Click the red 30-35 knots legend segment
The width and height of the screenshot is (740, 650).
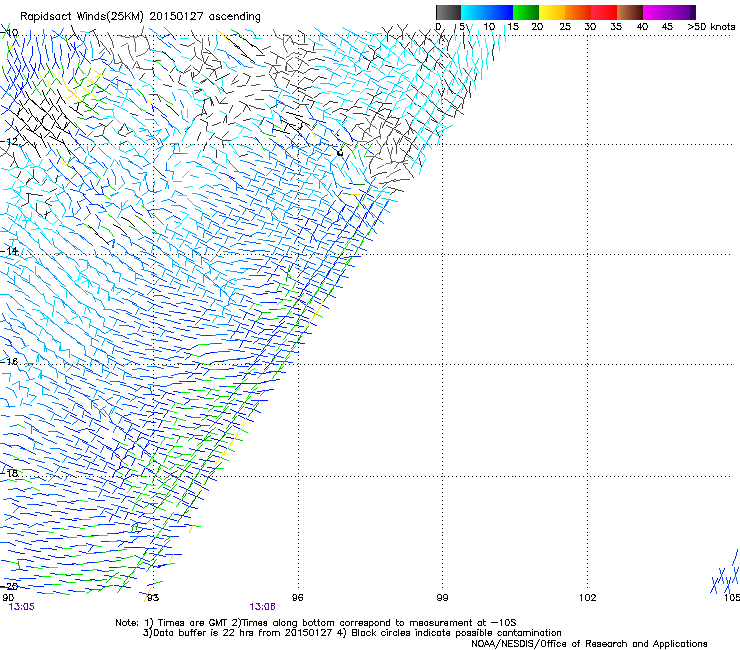pyautogui.click(x=604, y=12)
